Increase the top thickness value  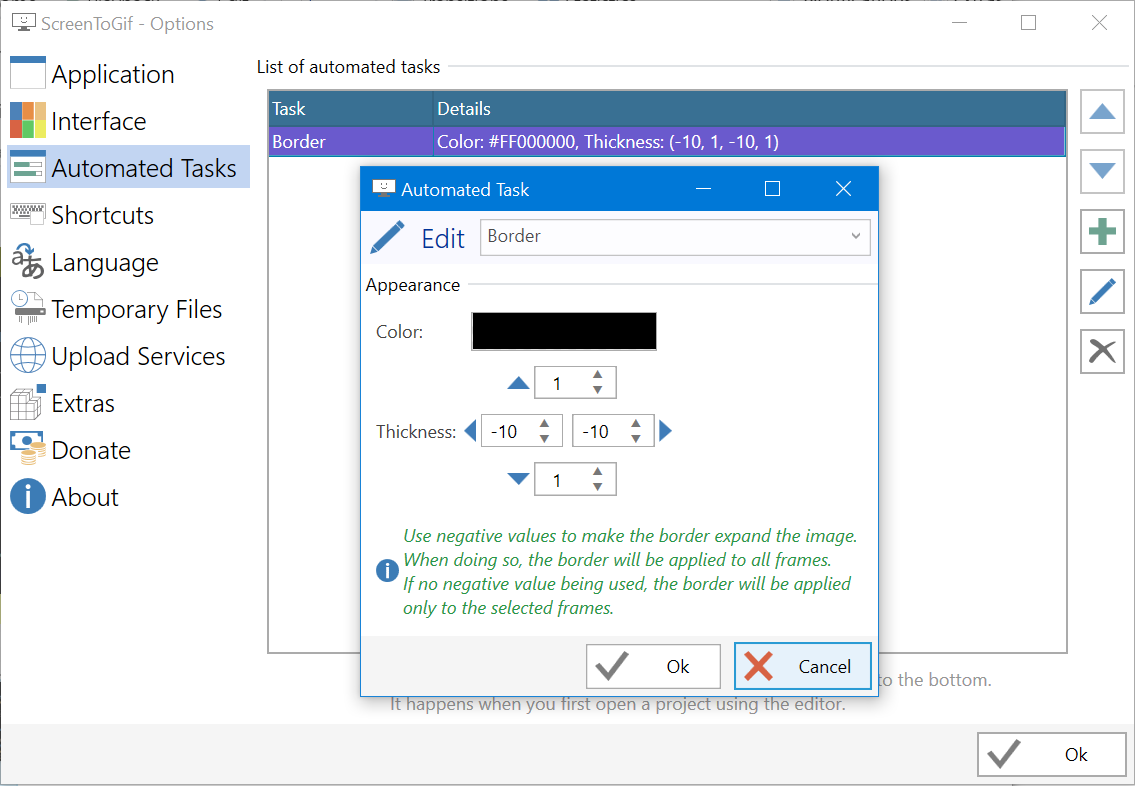coord(597,375)
